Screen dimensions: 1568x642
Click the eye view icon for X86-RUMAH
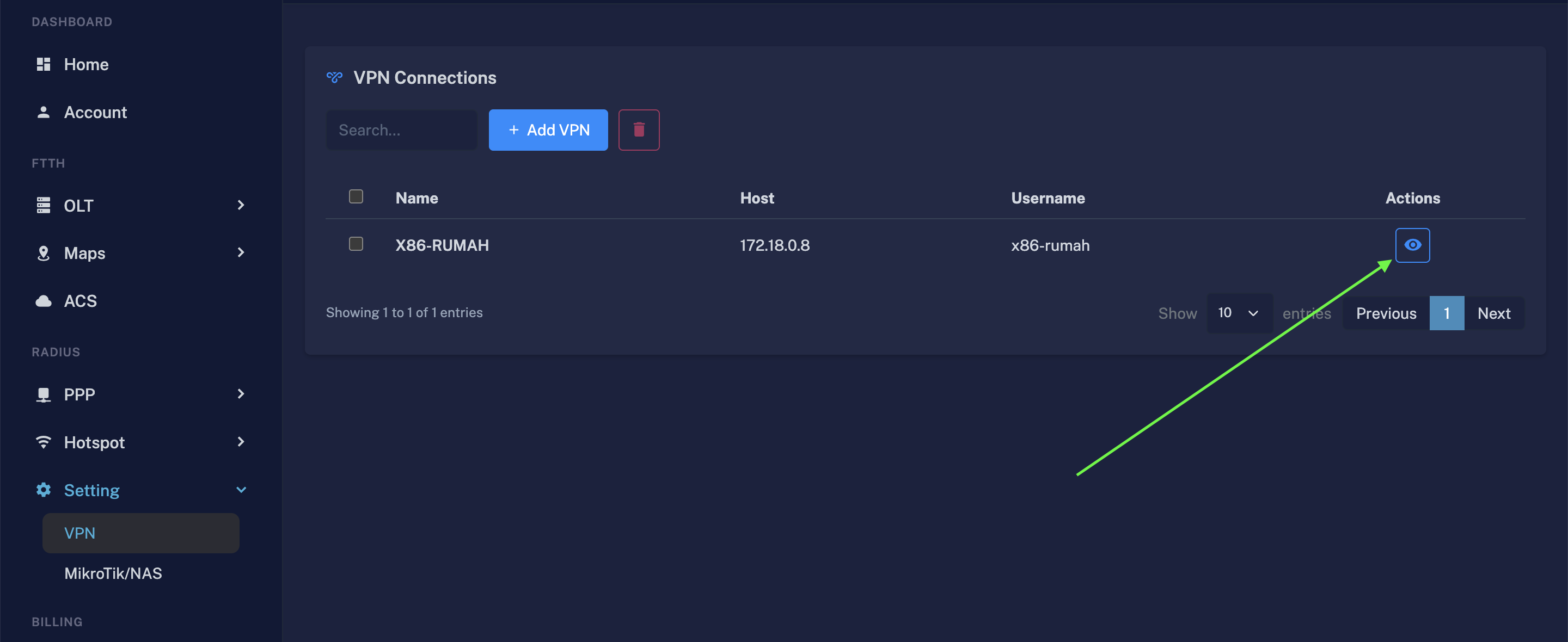(1412, 245)
